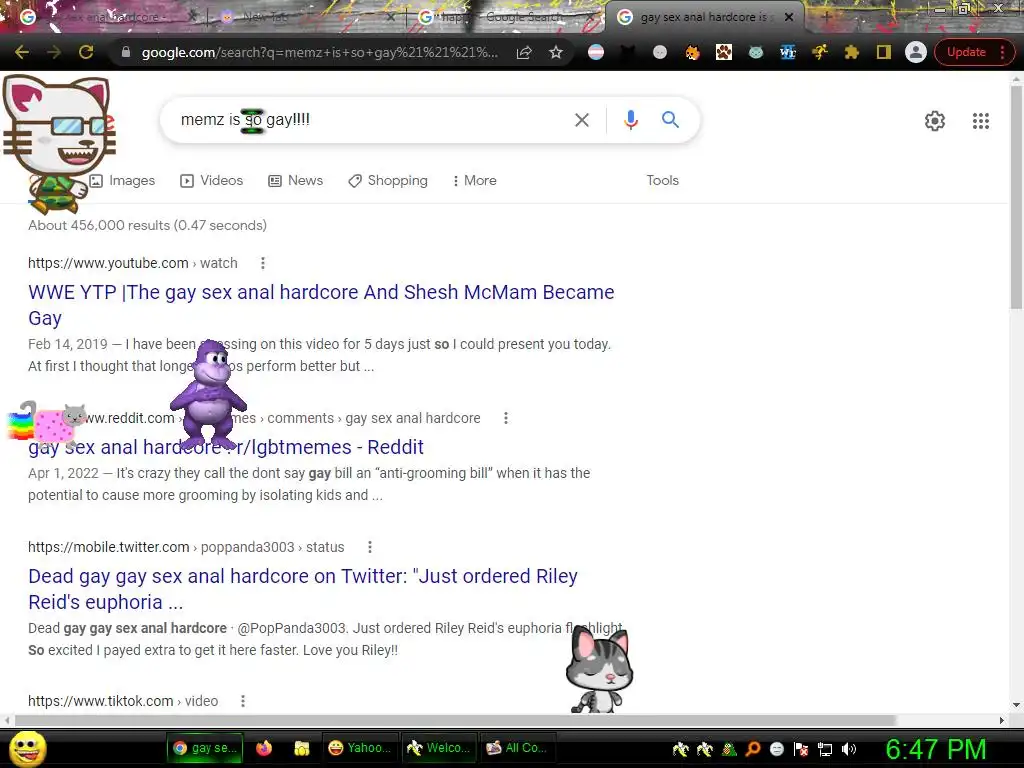Open the teal cat face extension
Screen dimensions: 1024x768
click(756, 52)
